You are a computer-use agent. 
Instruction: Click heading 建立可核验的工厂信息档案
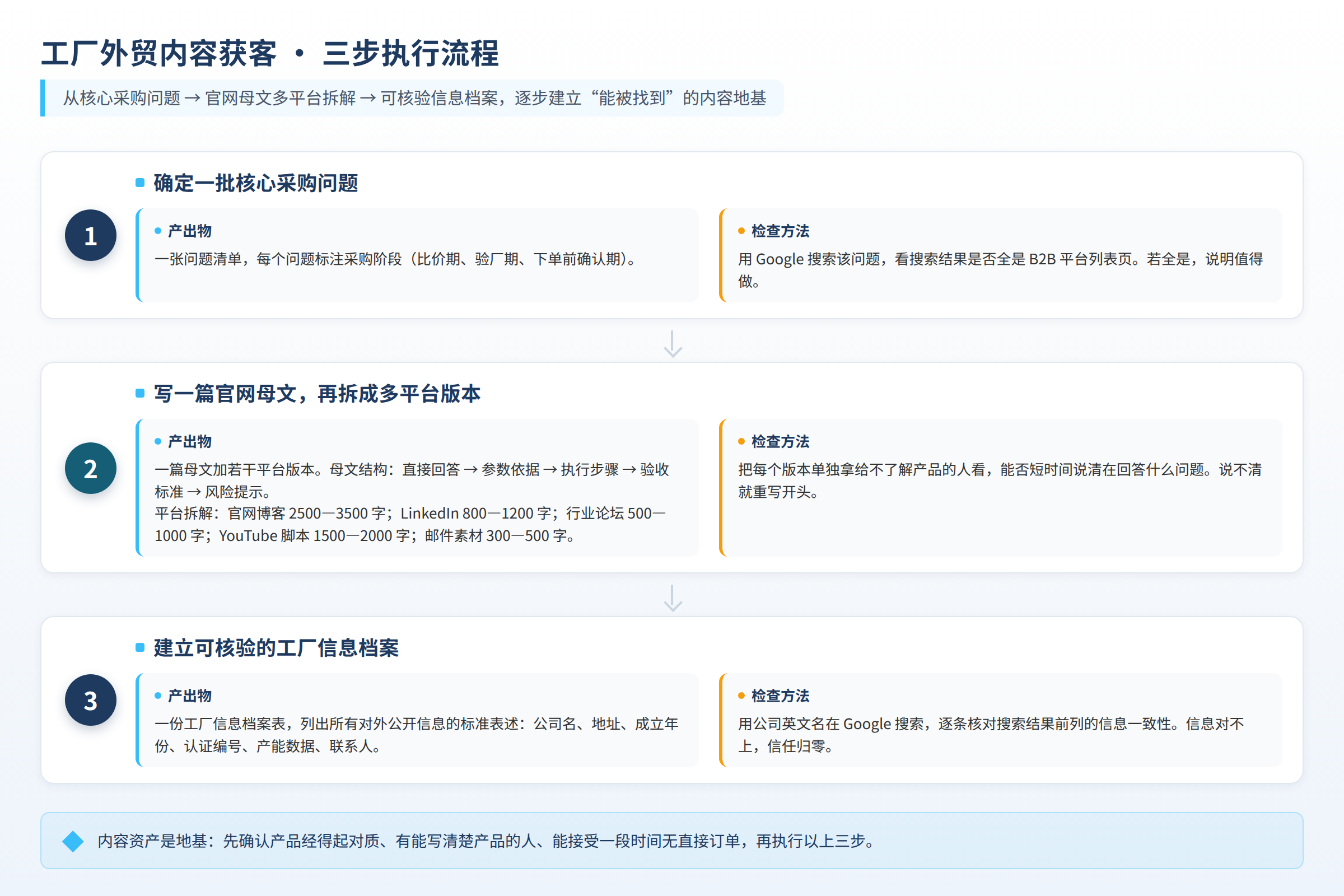276,648
